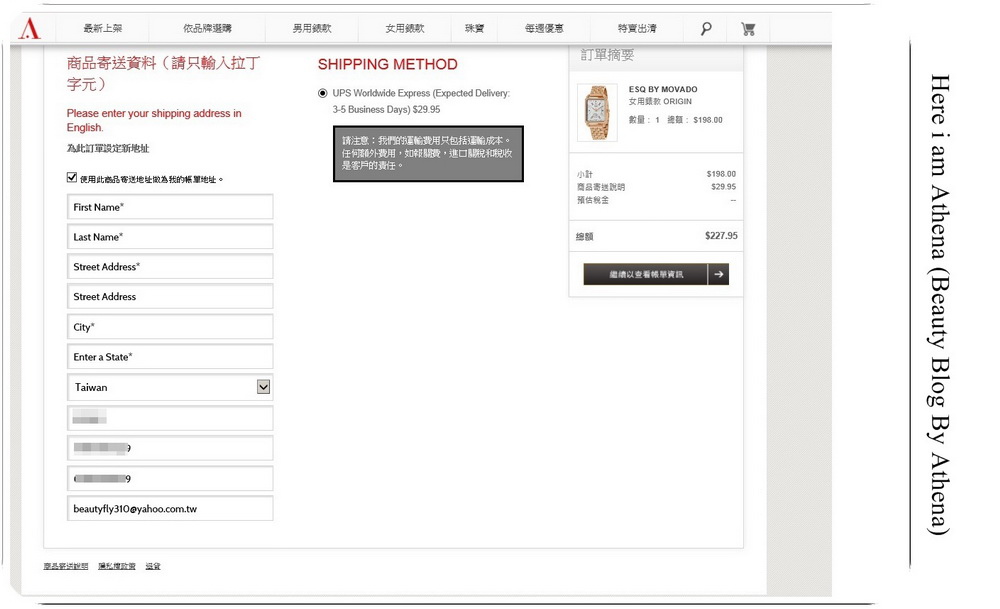Click the First Name input field
This screenshot has width=1000, height=609.
[x=170, y=207]
